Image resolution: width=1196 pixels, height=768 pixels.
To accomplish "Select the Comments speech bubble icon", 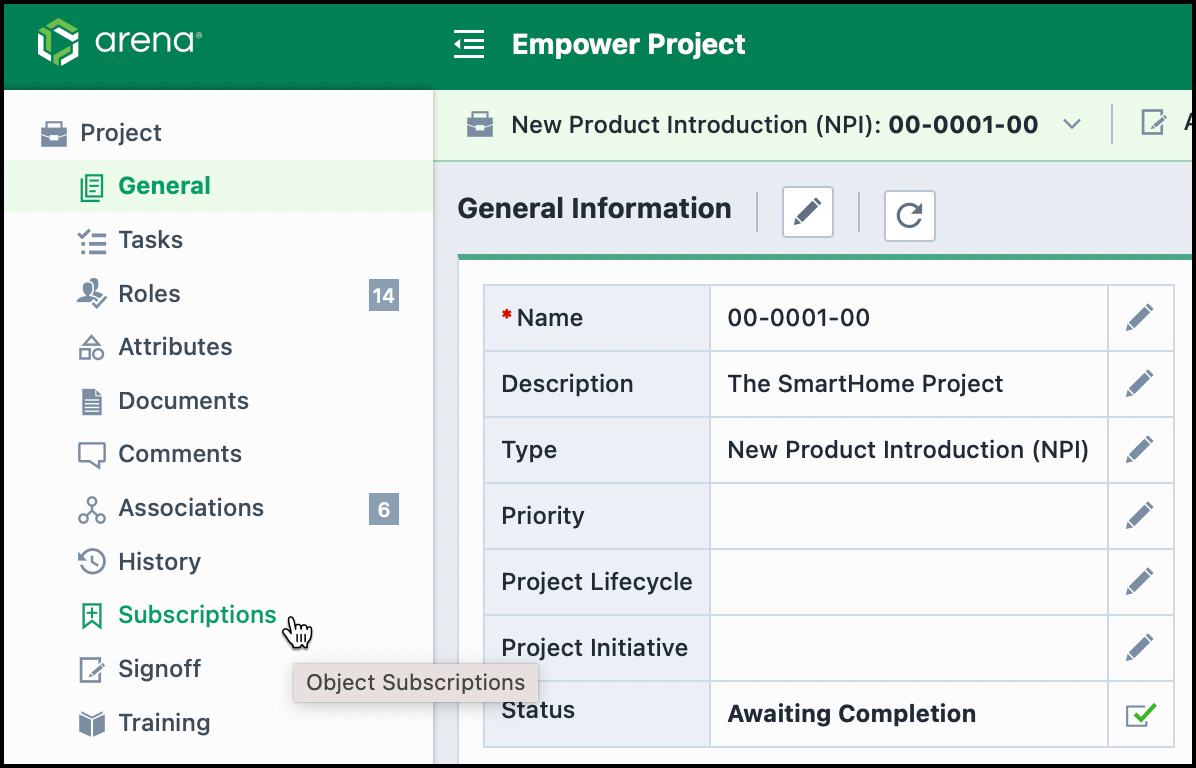I will pyautogui.click(x=90, y=454).
